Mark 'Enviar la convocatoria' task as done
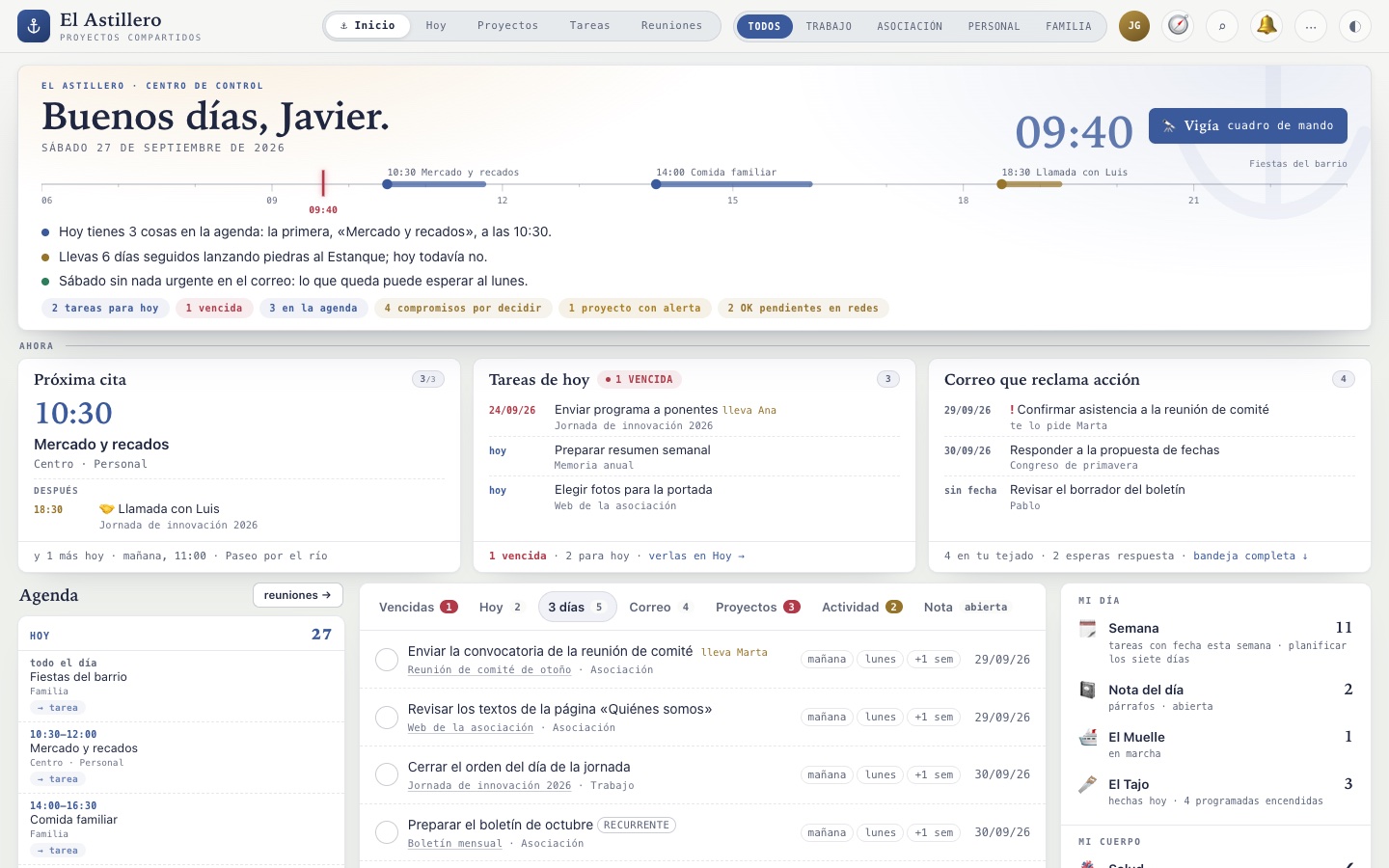The height and width of the screenshot is (868, 1389). tap(387, 660)
